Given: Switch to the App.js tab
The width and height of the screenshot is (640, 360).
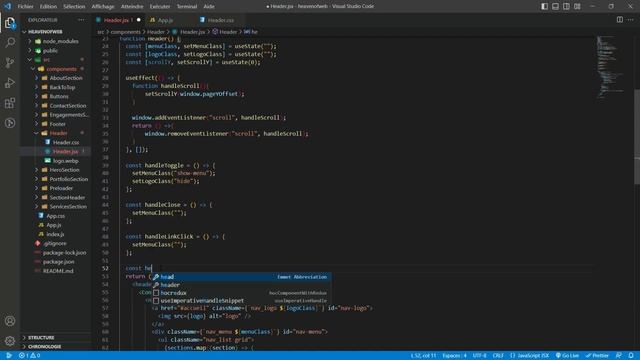Looking at the screenshot, I should click(x=165, y=20).
